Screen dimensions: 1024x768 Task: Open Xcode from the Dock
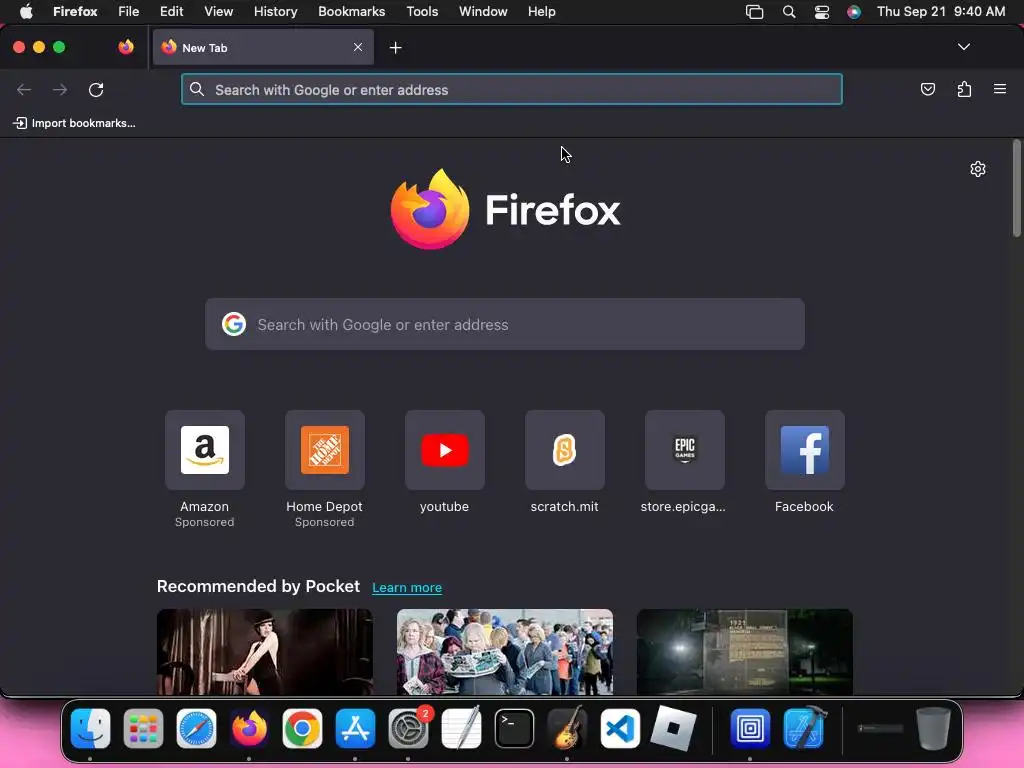(x=804, y=728)
